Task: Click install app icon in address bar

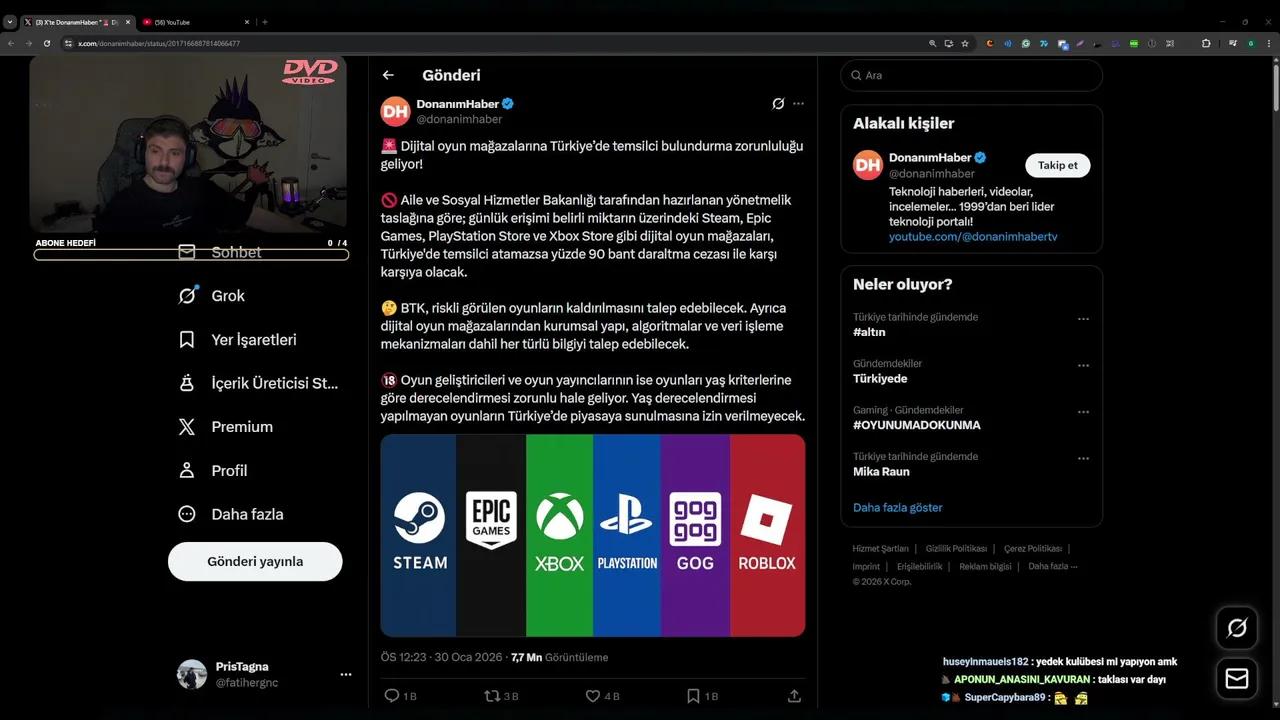Action: pos(949,44)
